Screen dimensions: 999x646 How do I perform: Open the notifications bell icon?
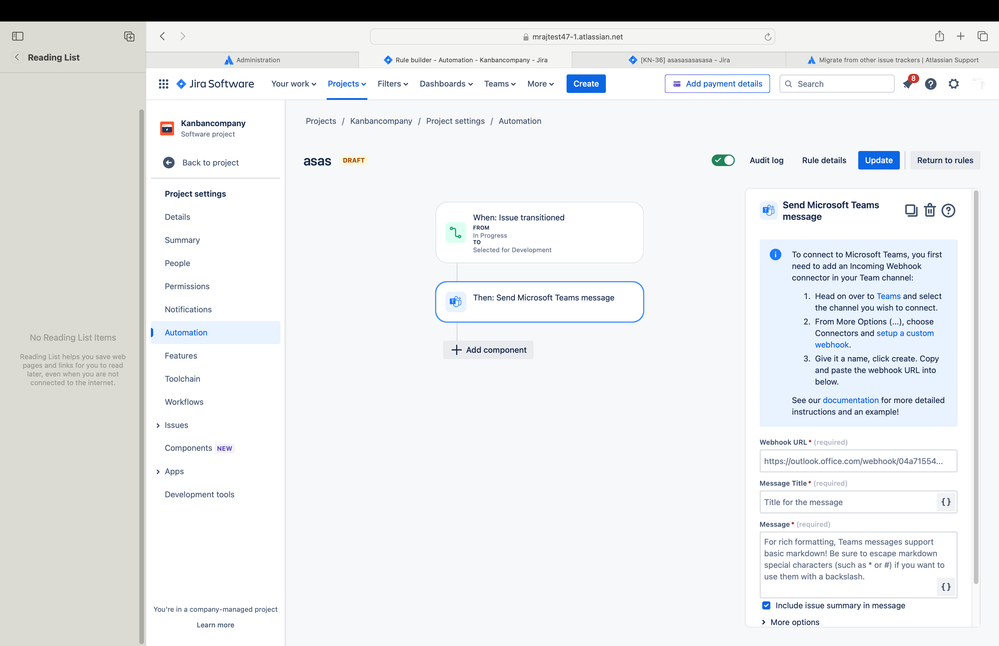pyautogui.click(x=908, y=83)
